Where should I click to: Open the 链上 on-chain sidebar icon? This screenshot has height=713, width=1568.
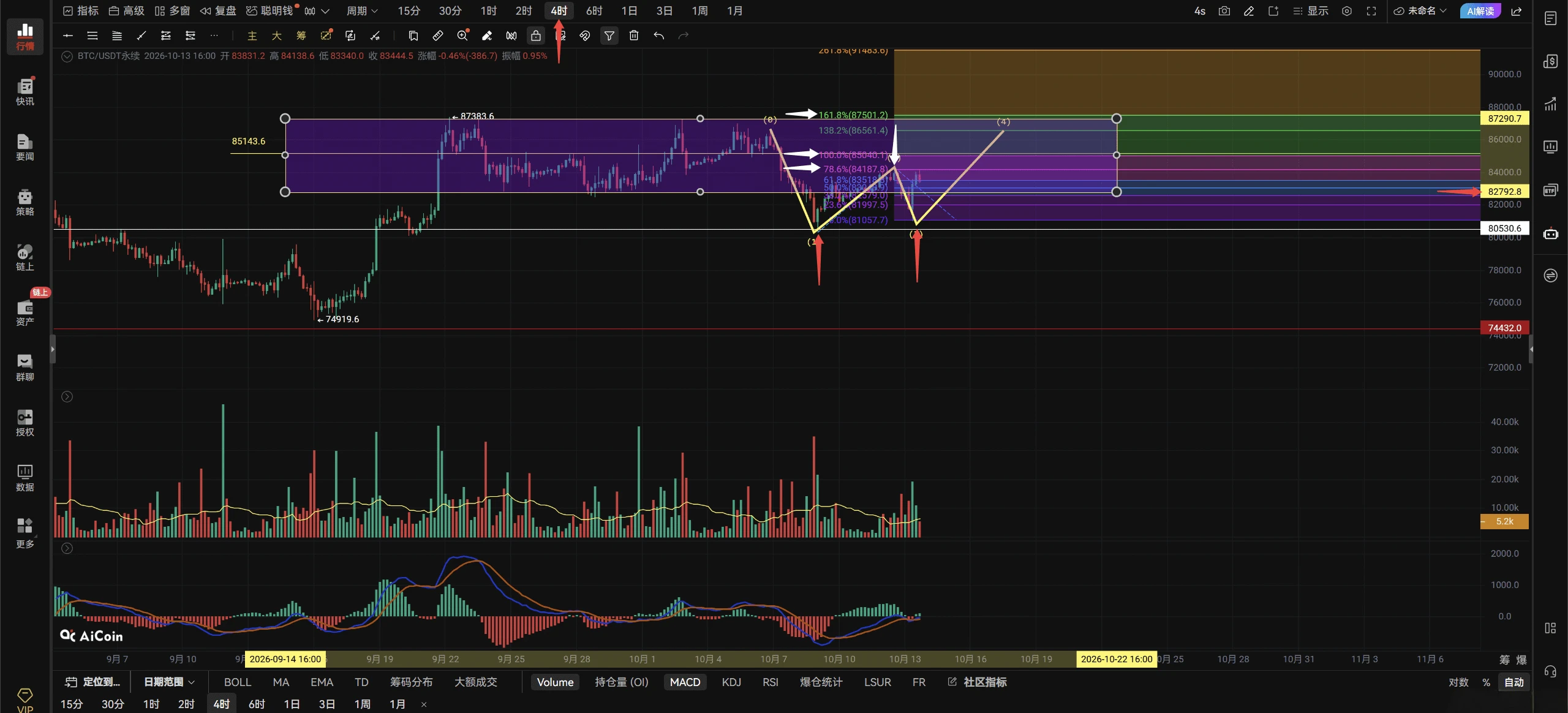(24, 257)
